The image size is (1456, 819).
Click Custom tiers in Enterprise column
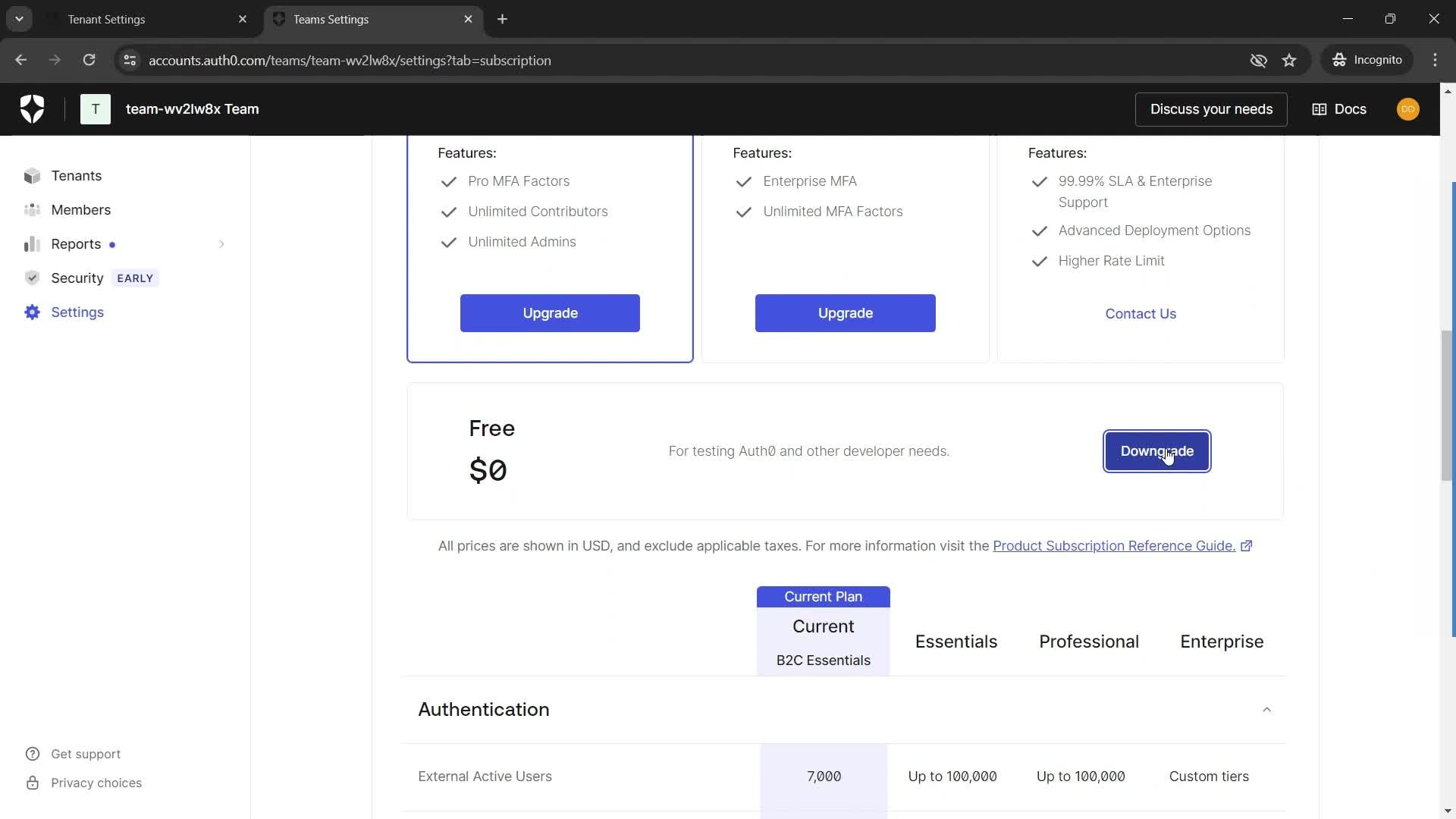pos(1209,777)
